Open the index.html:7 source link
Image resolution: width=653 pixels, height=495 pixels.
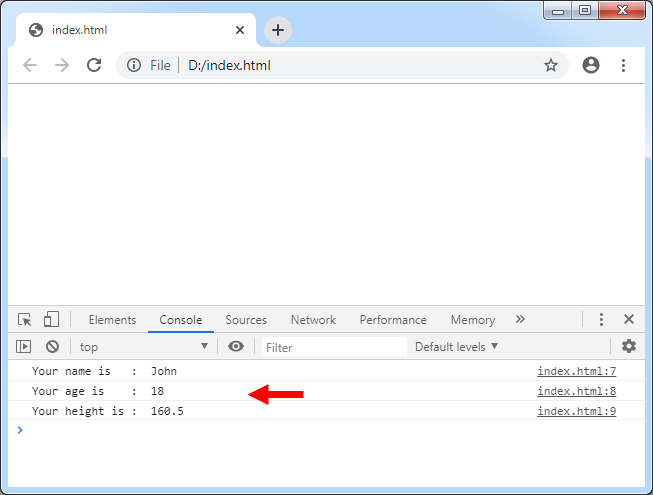(x=576, y=371)
